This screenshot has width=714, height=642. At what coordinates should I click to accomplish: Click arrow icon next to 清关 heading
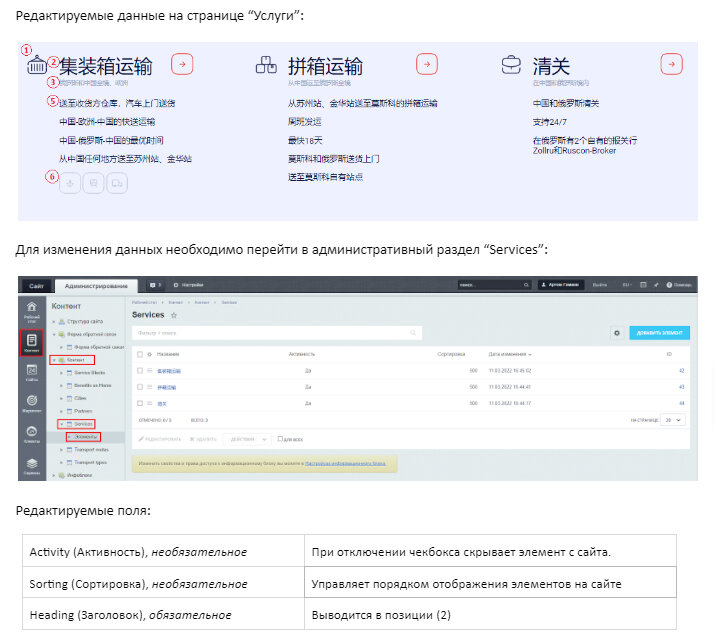click(x=671, y=64)
